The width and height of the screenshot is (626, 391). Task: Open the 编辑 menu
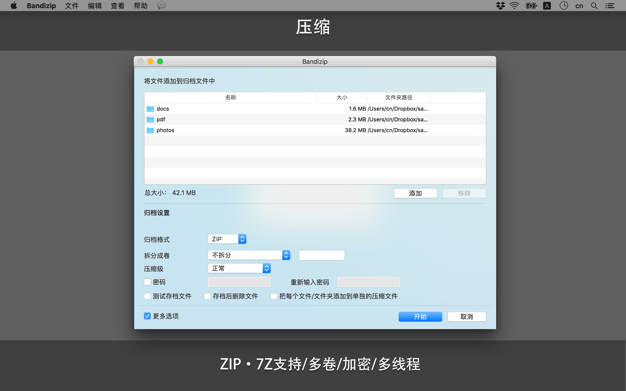click(95, 6)
